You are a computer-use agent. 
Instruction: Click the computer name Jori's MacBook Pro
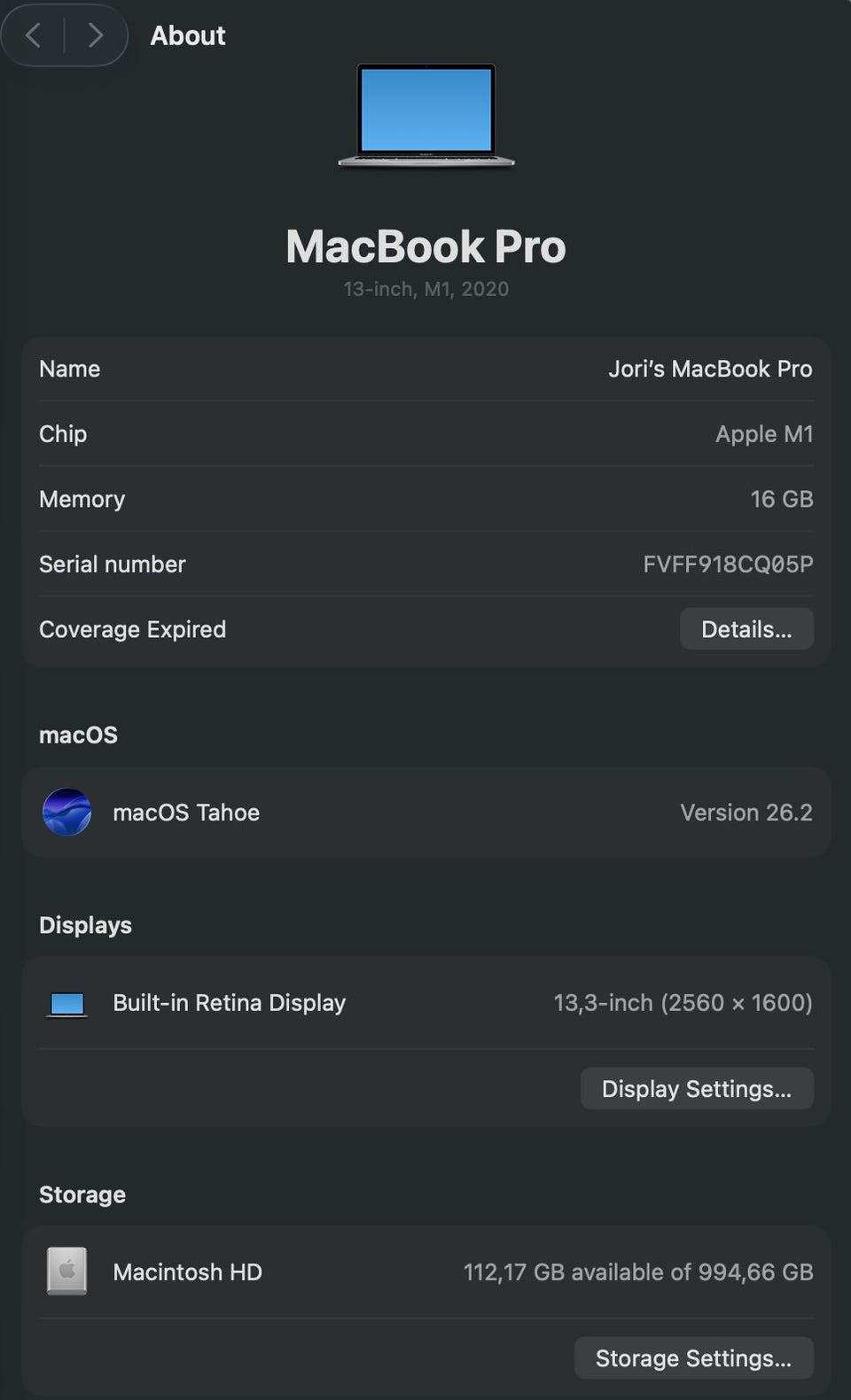(x=710, y=369)
